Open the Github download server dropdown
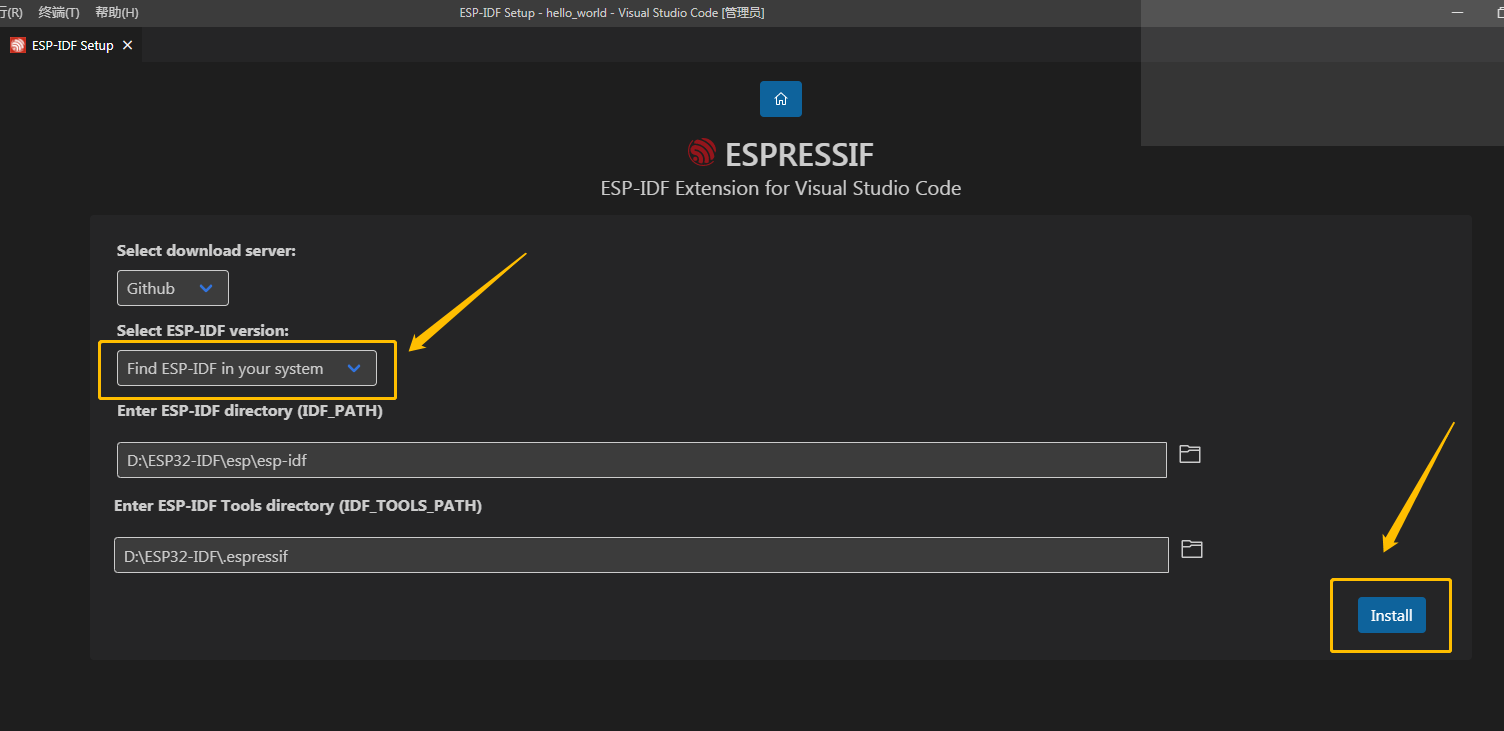The width and height of the screenshot is (1504, 731). [170, 287]
